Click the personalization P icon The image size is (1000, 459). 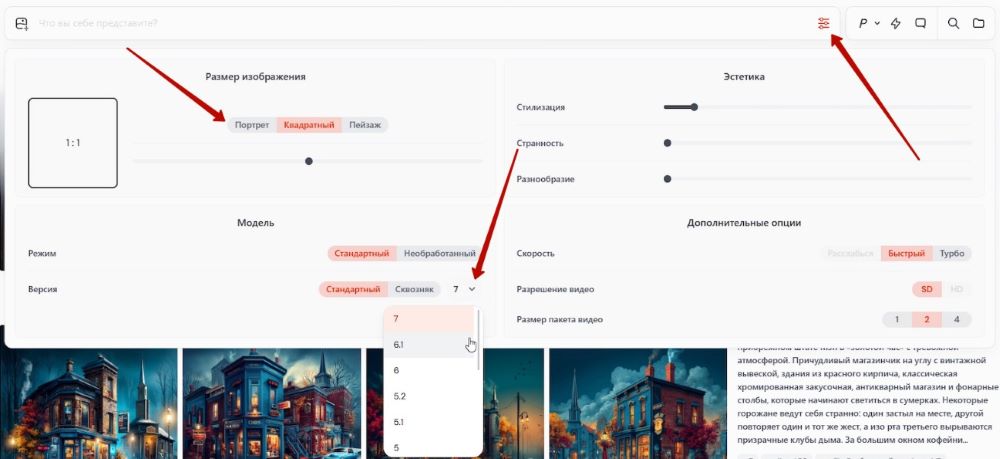pos(863,23)
